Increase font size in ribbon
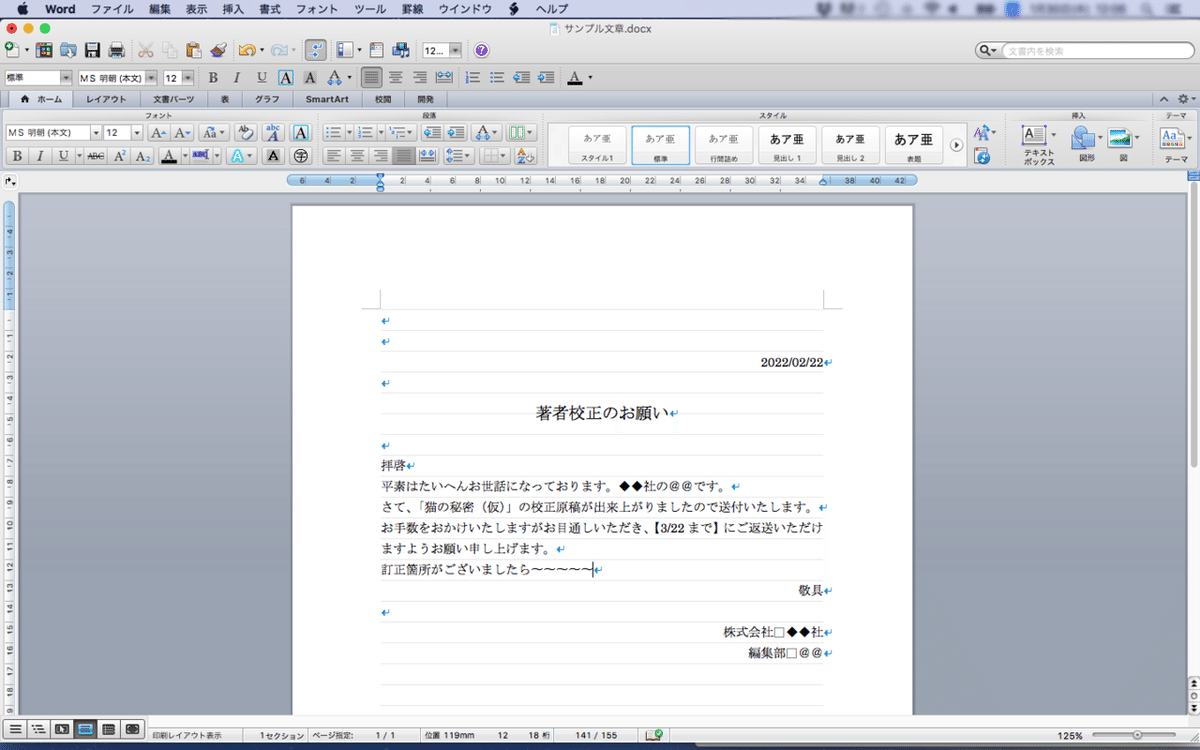 click(x=158, y=132)
